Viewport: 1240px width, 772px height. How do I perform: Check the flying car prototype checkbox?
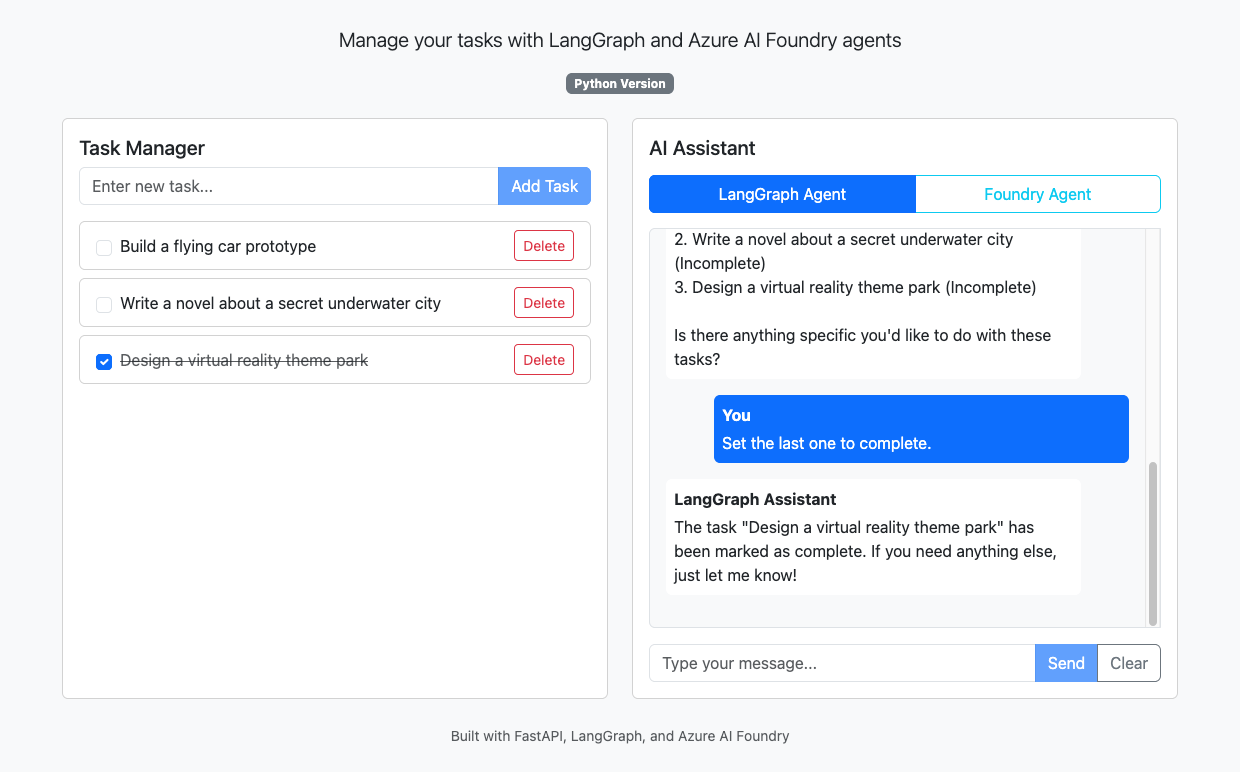tap(104, 247)
